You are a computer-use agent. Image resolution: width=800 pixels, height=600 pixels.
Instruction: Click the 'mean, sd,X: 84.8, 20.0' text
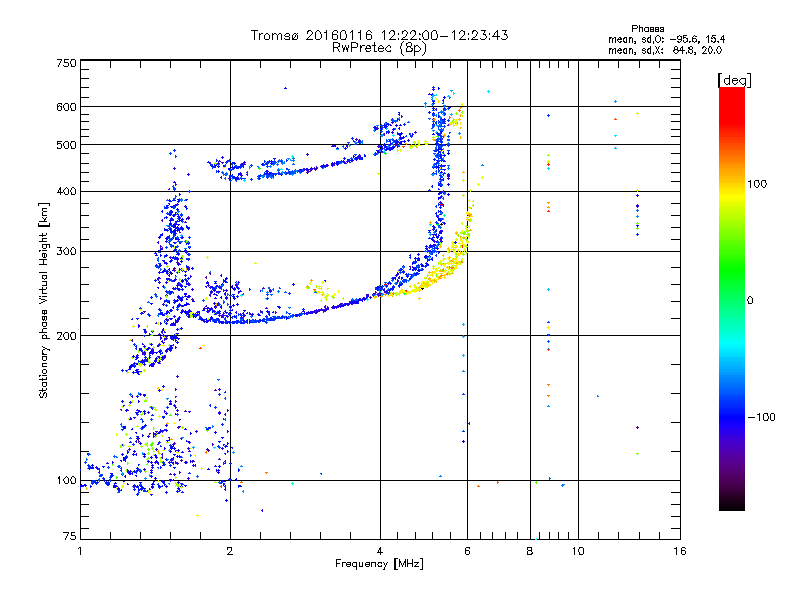point(665,50)
